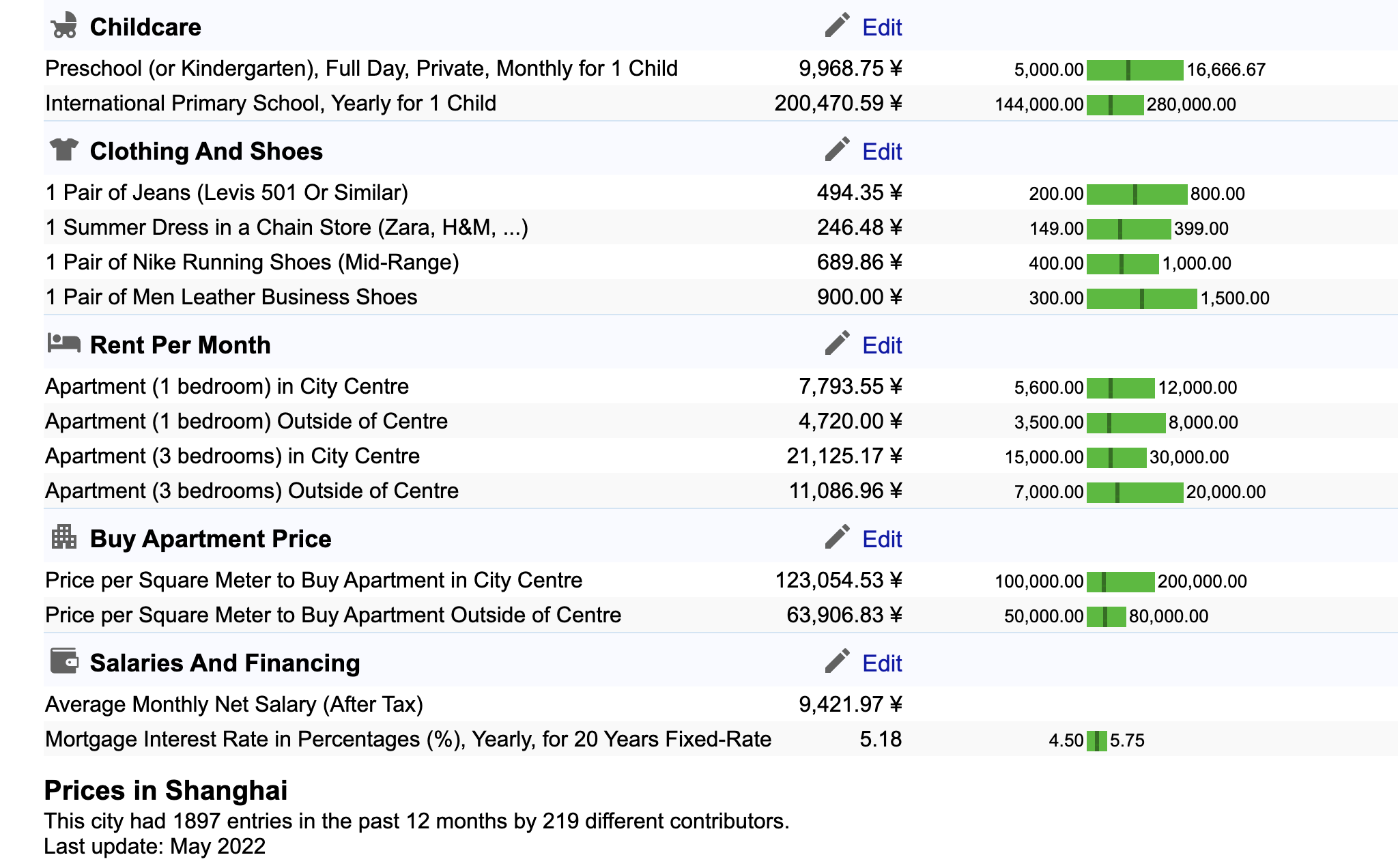1398x868 pixels.
Task: Click the Preschool price range bar
Action: [x=1135, y=70]
